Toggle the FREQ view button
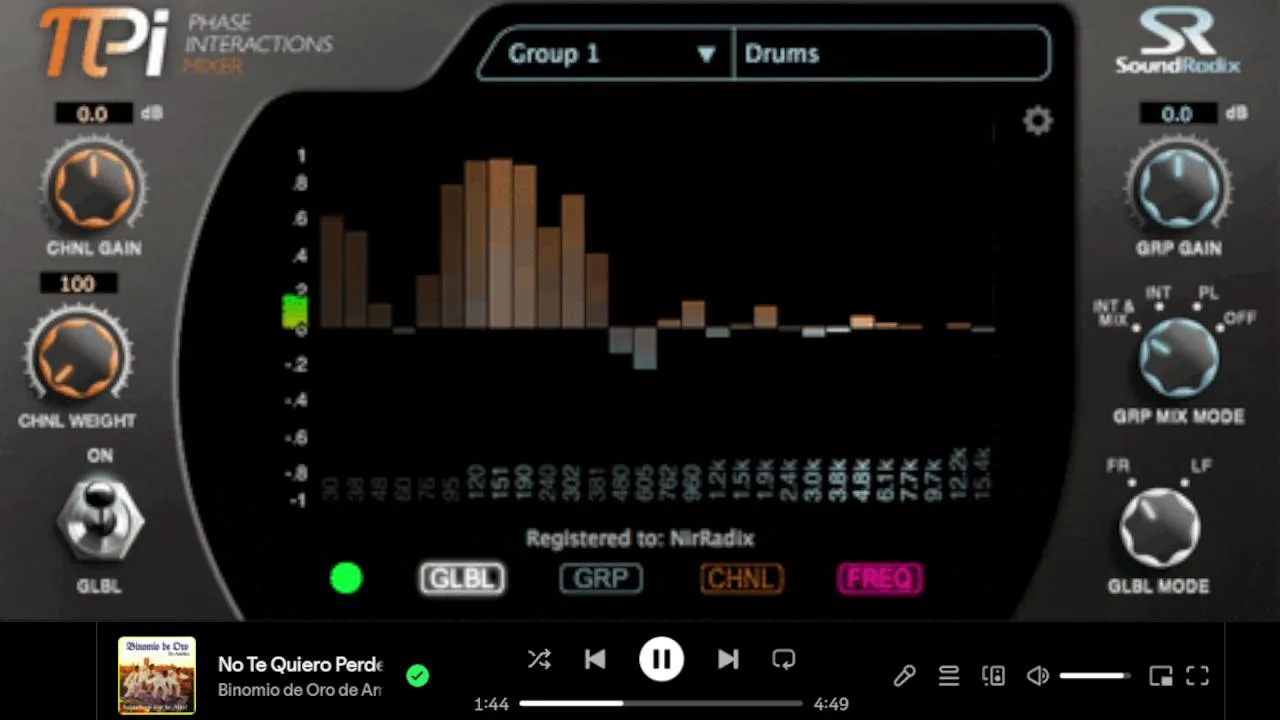This screenshot has height=720, width=1280. (880, 578)
